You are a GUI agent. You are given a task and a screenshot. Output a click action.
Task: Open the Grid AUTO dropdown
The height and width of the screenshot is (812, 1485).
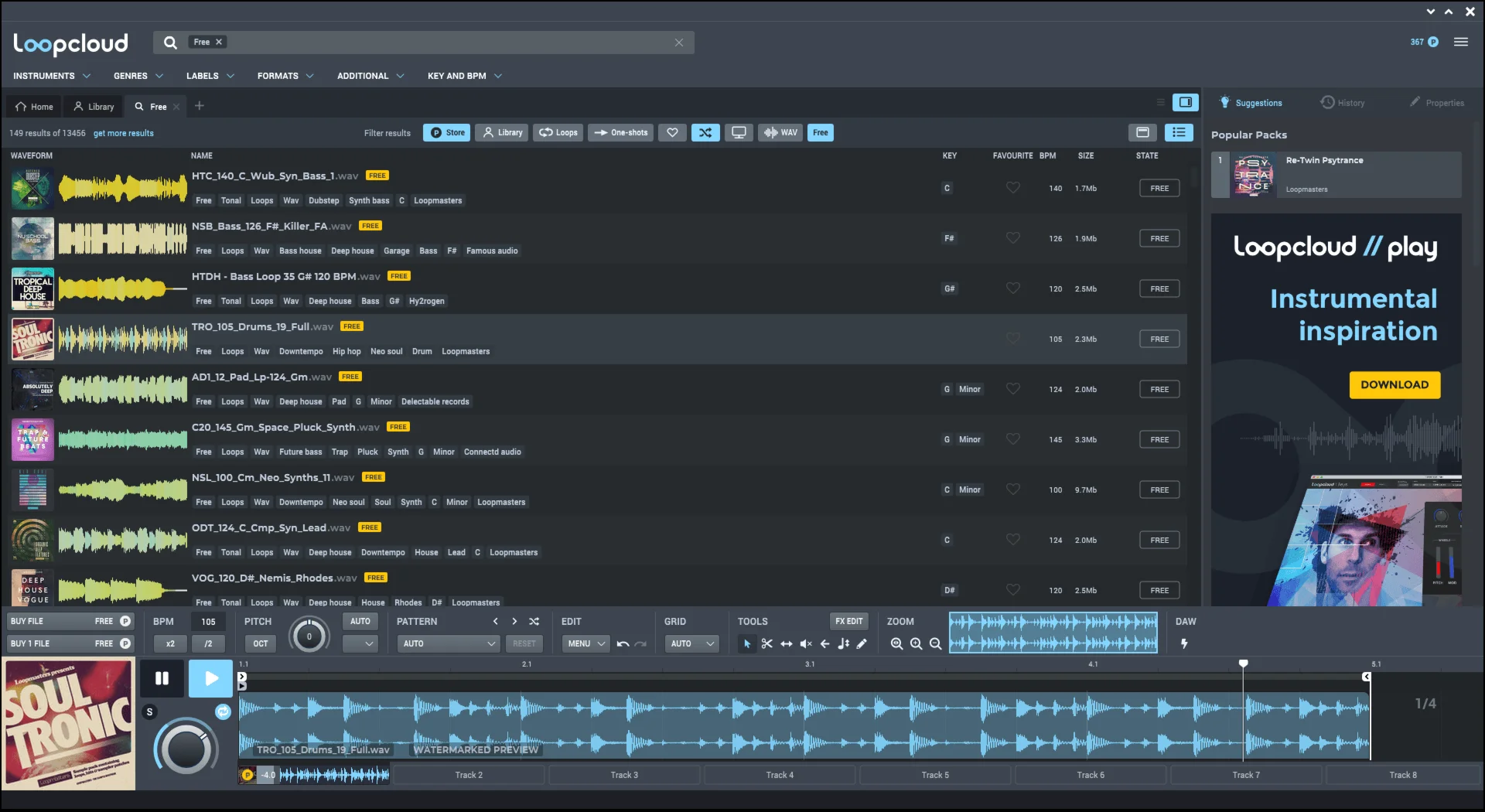(x=691, y=643)
